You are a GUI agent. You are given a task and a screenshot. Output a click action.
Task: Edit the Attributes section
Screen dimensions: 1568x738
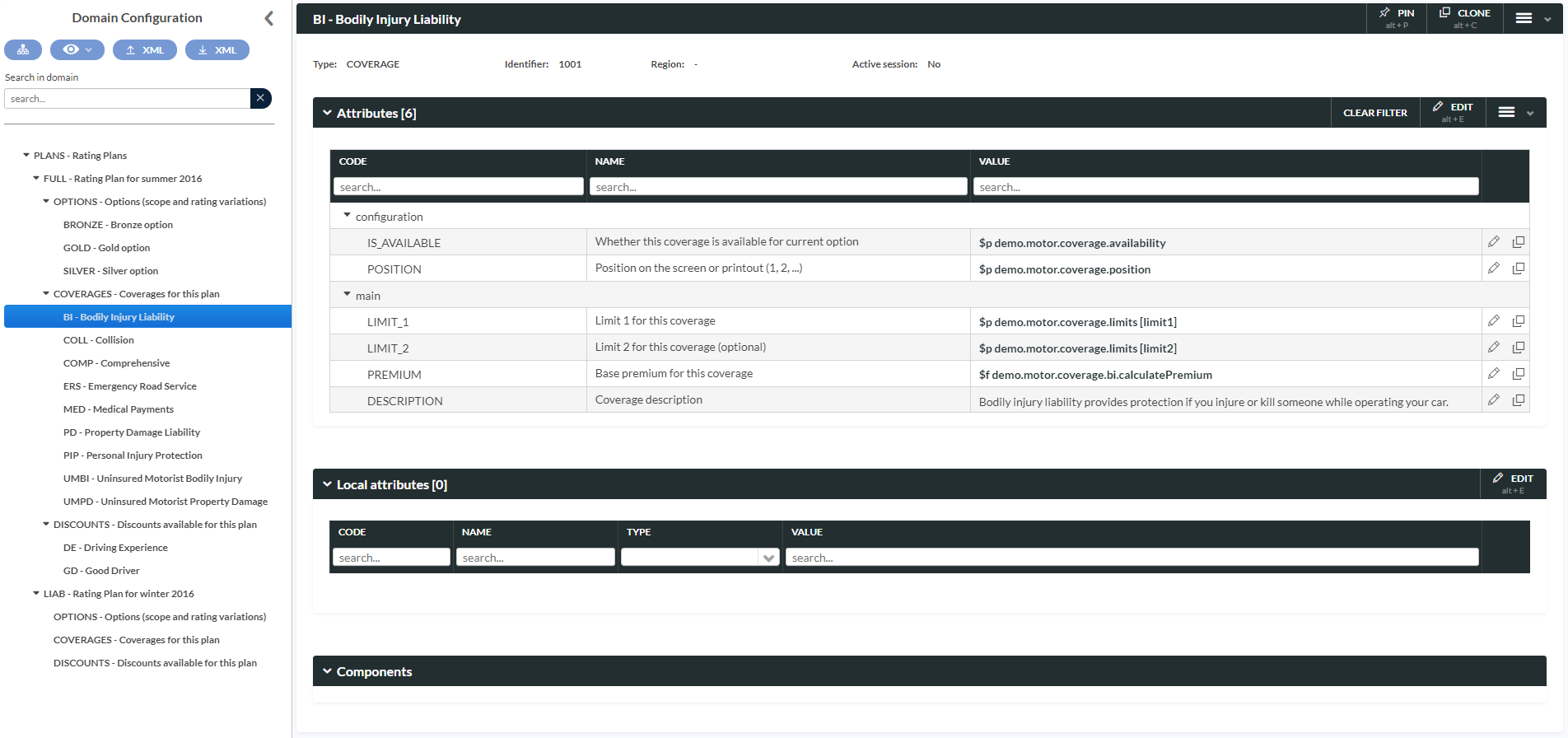click(x=1453, y=113)
